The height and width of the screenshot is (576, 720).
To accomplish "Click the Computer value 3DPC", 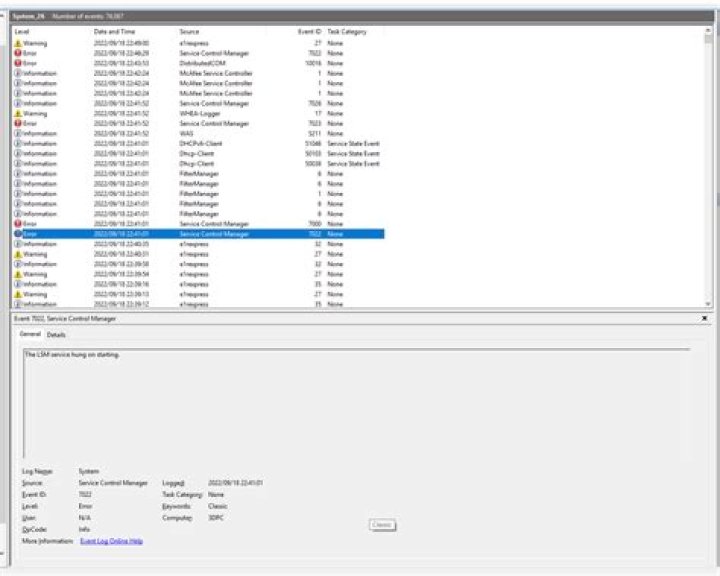I will tap(215, 518).
